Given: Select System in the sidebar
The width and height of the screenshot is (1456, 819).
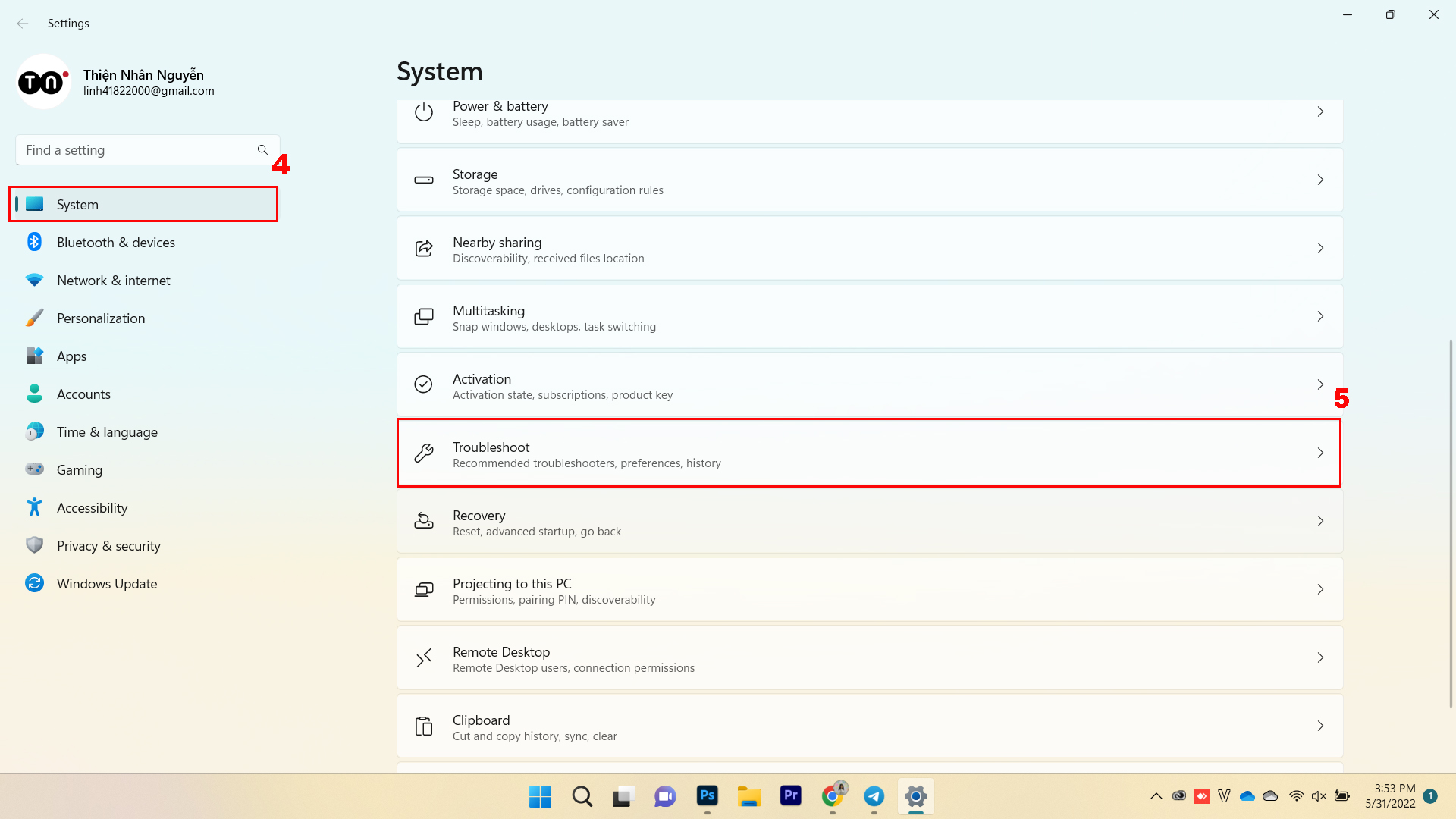Looking at the screenshot, I should tap(143, 204).
